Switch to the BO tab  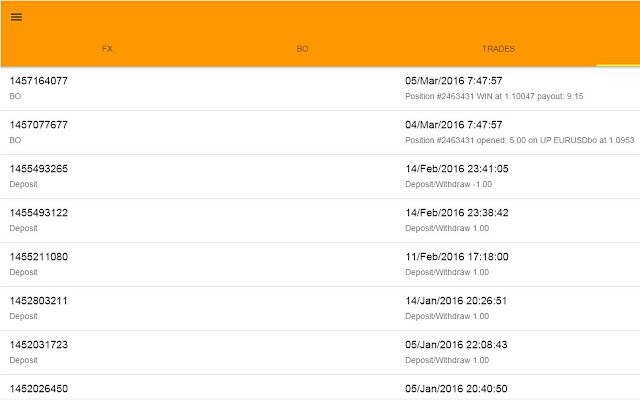[302, 49]
